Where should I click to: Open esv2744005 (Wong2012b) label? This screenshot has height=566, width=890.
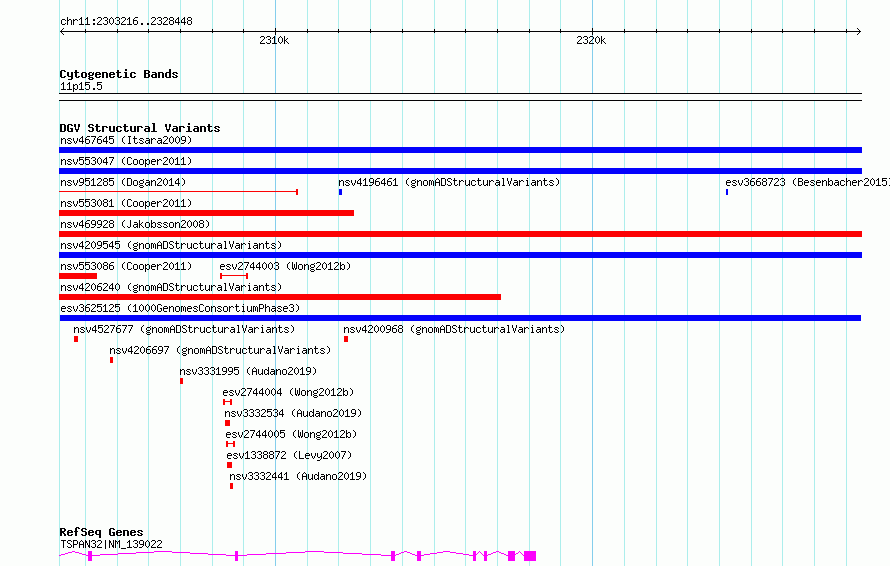291,434
